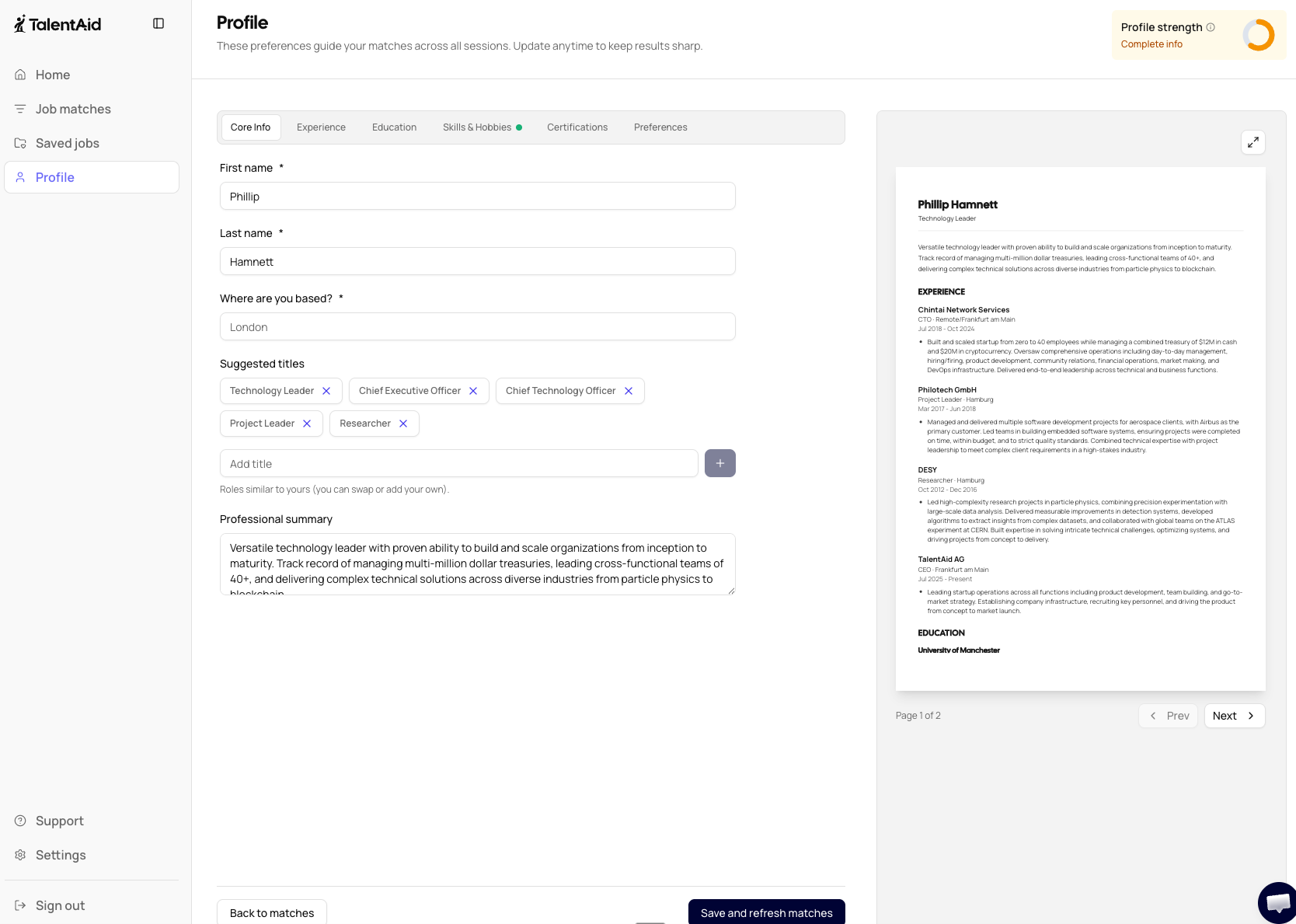The width and height of the screenshot is (1296, 924).
Task: Click Back to matches button
Action: (272, 912)
